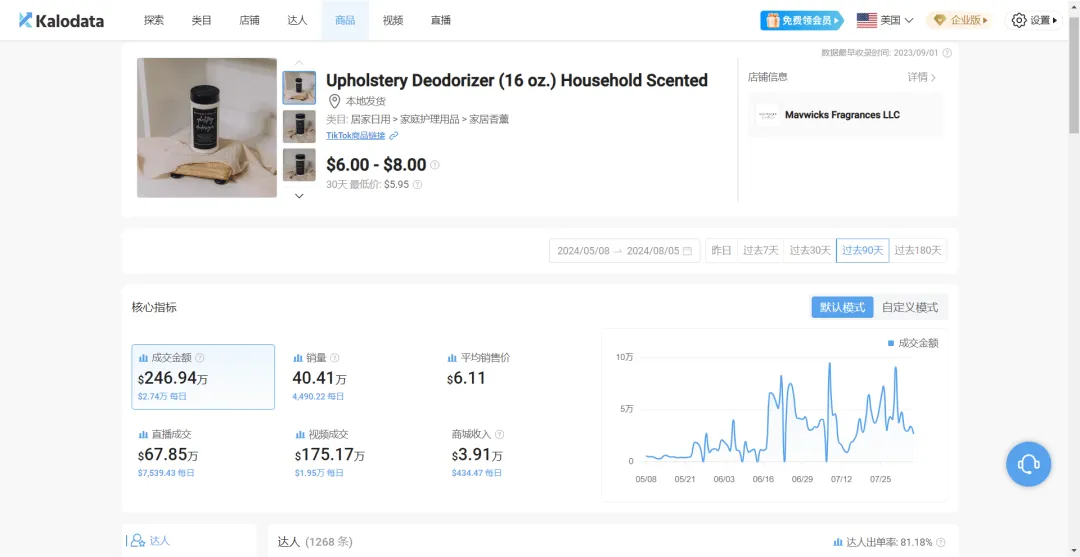Switch to 自定义模式
The height and width of the screenshot is (557, 1080).
pyautogui.click(x=910, y=307)
